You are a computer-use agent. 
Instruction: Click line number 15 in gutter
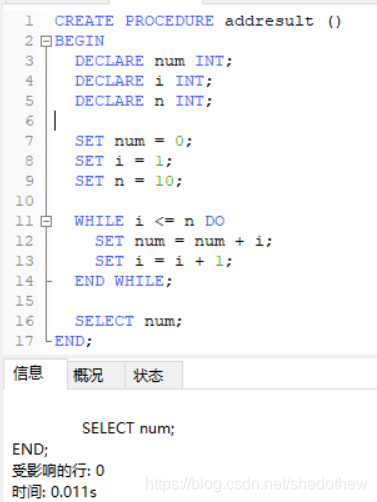coord(25,301)
